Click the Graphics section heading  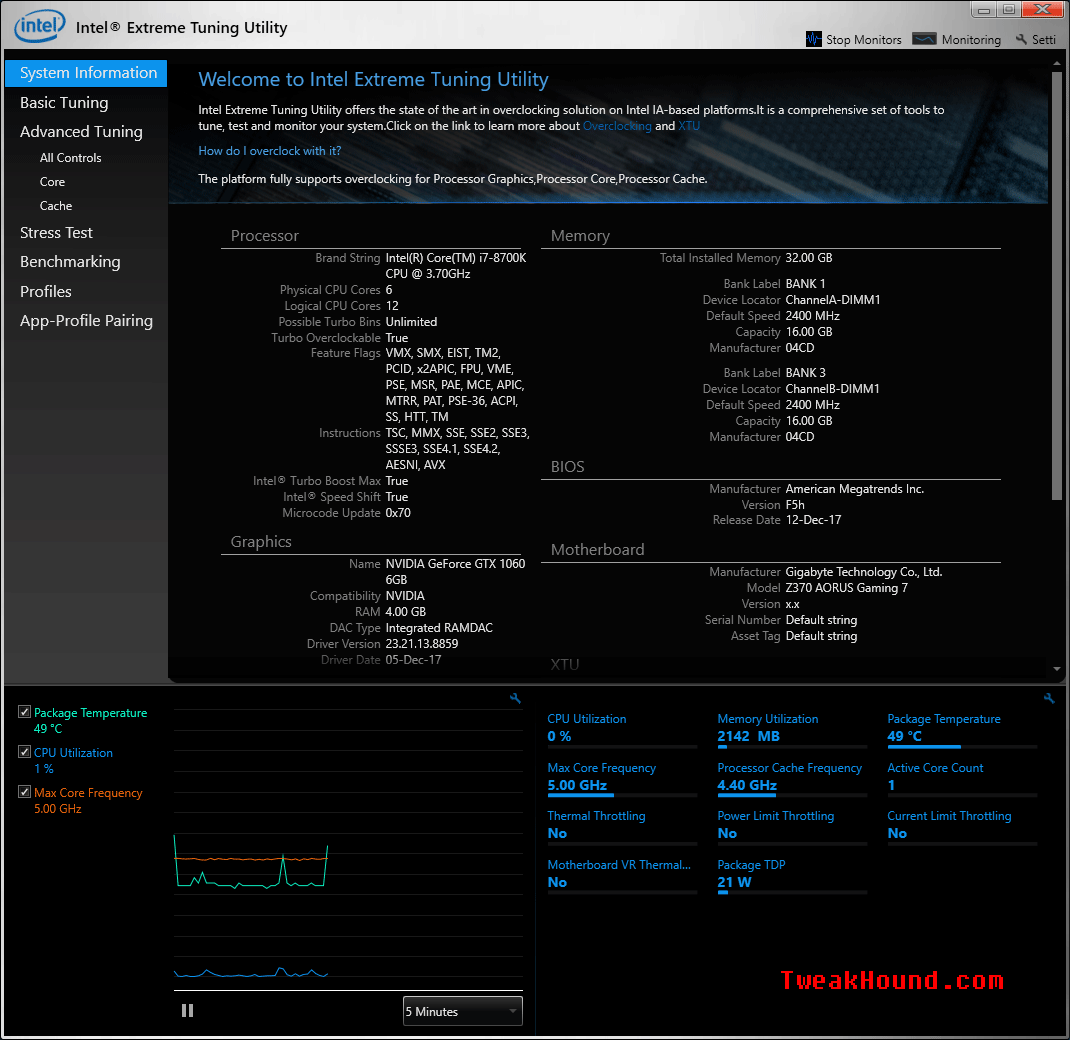point(261,542)
